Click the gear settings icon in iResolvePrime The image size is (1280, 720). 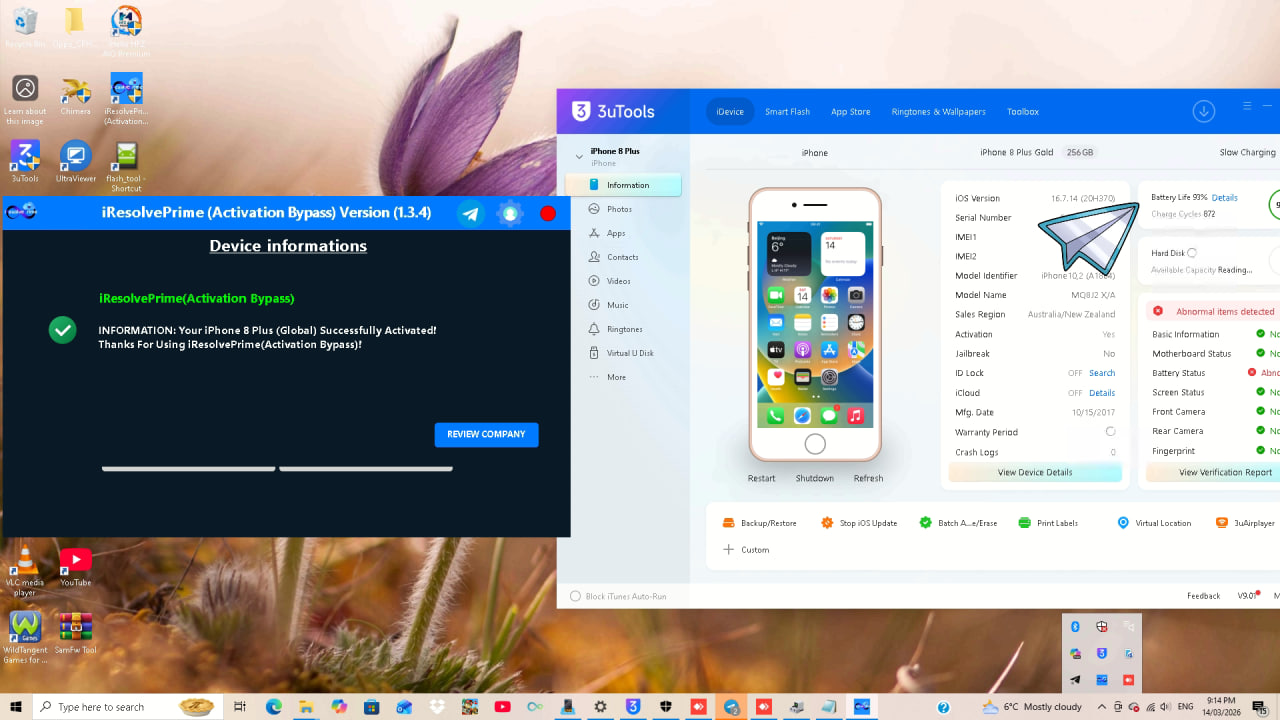click(x=510, y=213)
